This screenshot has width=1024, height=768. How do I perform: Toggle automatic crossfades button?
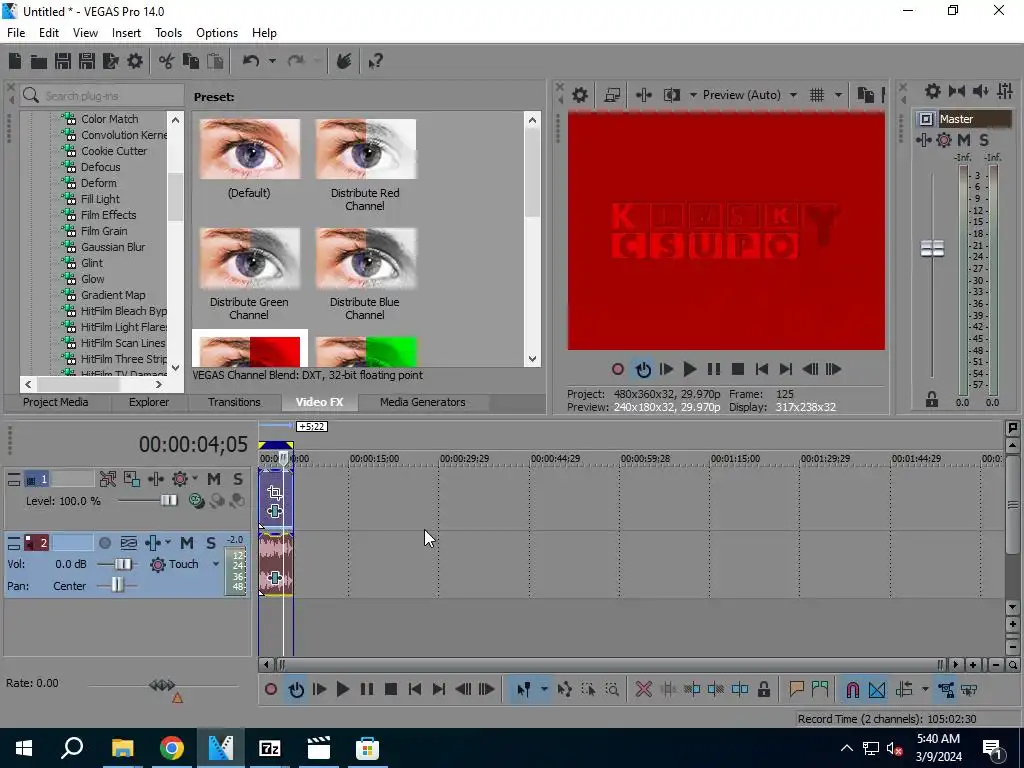coord(877,689)
